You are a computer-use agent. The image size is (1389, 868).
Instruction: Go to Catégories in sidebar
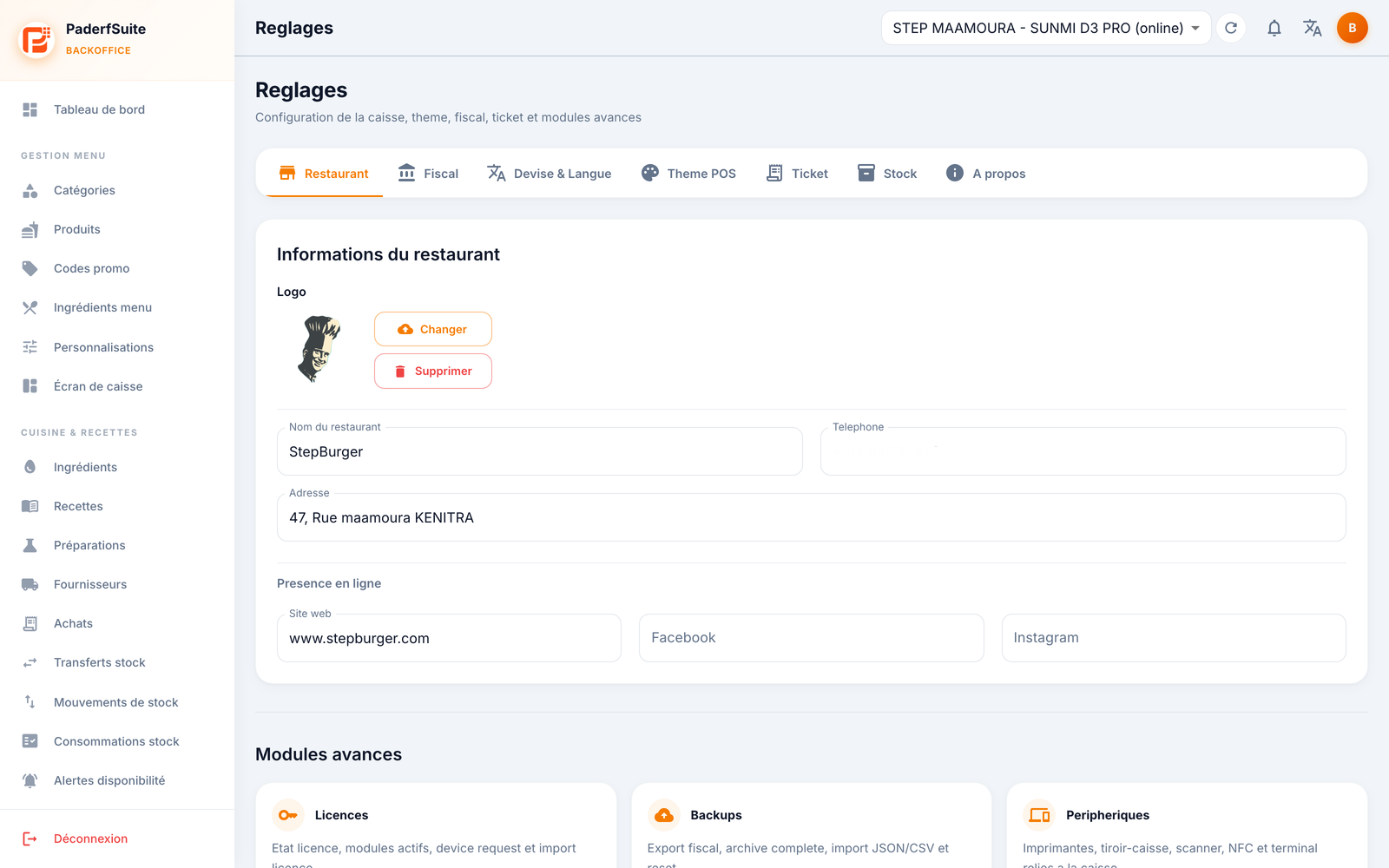coord(117,190)
